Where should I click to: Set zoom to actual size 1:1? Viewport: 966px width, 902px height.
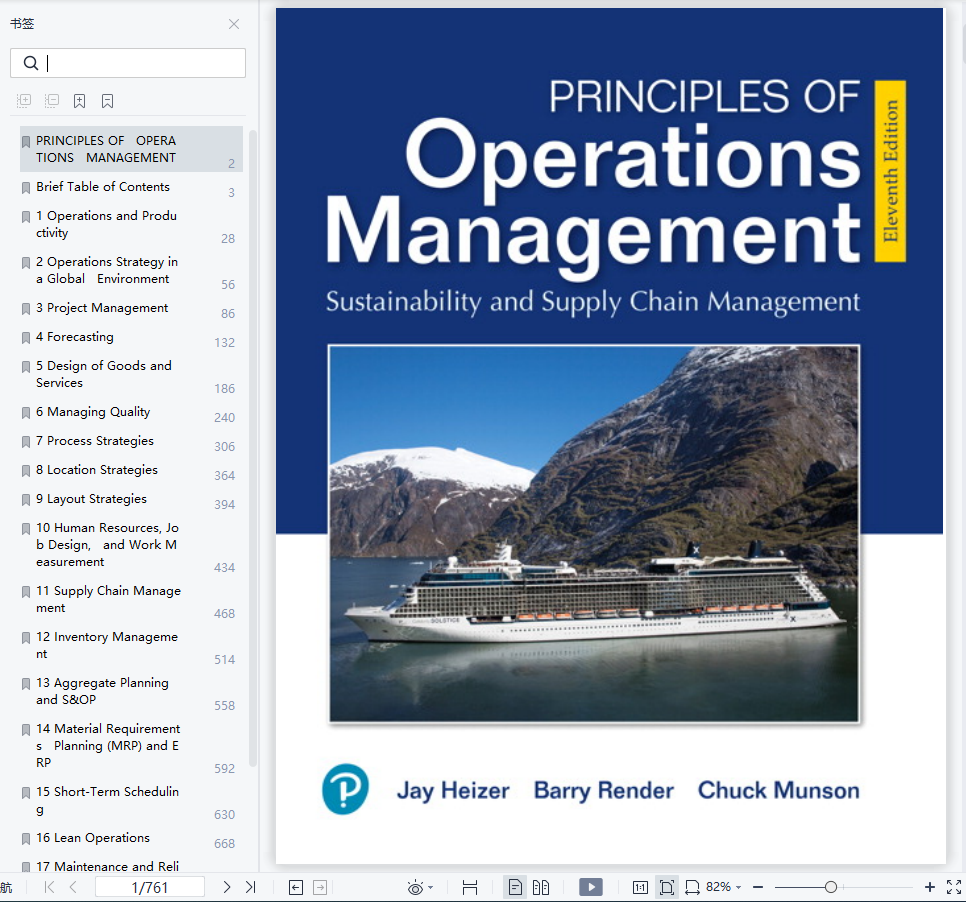(x=640, y=887)
